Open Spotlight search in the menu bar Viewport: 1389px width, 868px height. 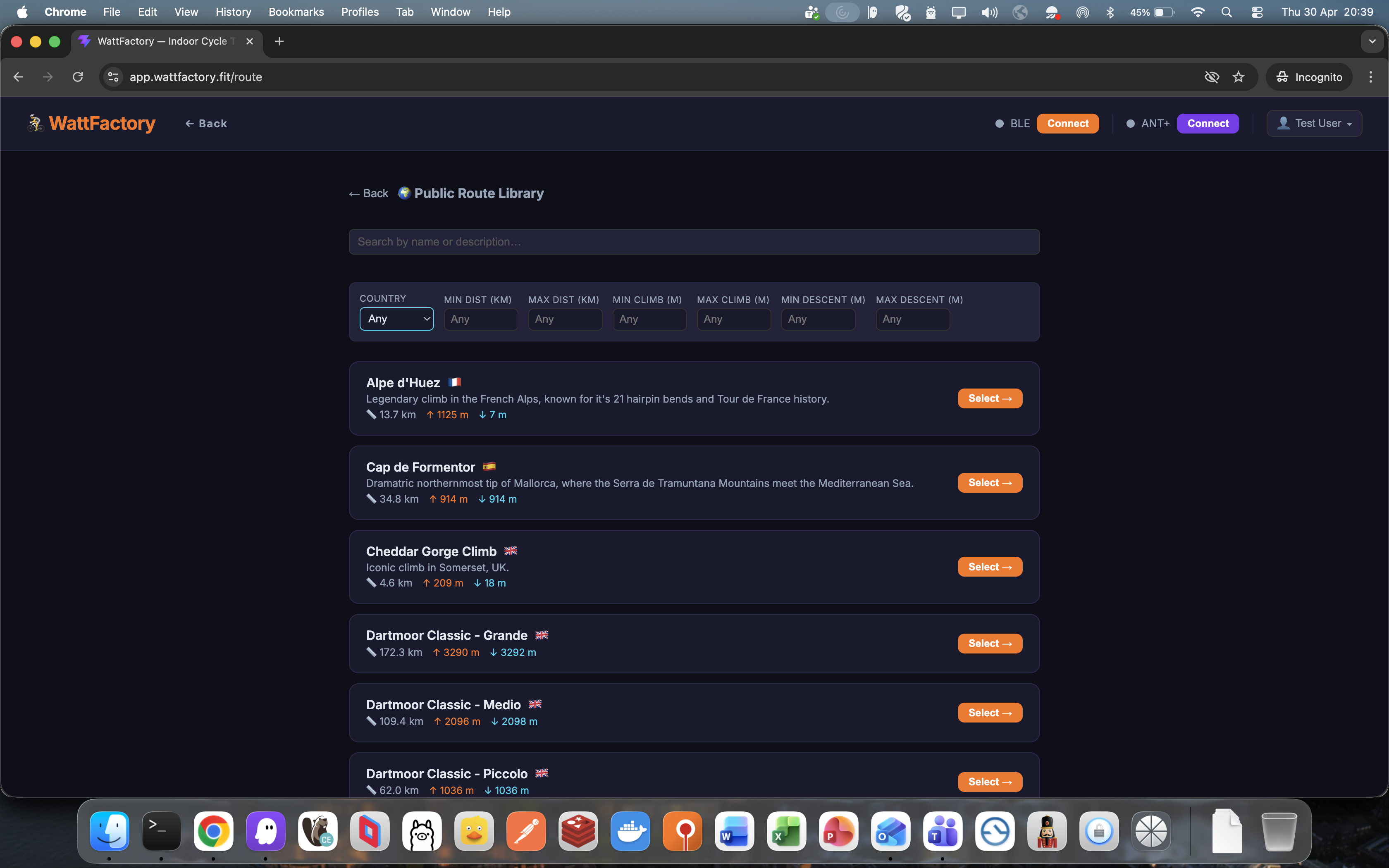(1227, 12)
